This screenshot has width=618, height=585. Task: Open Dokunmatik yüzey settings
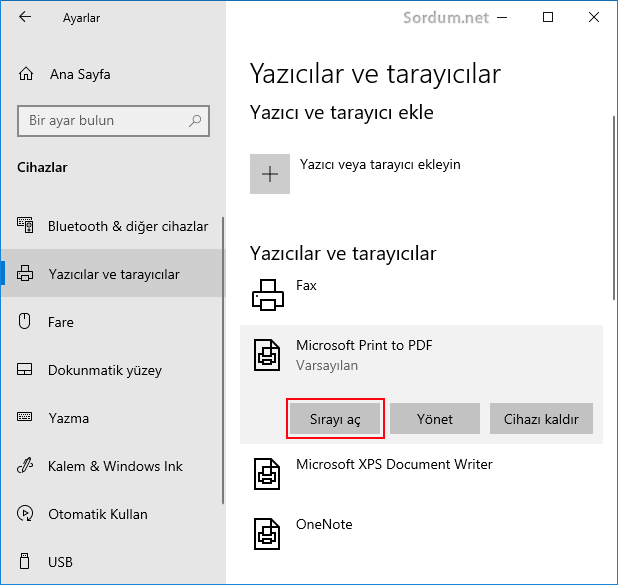(104, 370)
